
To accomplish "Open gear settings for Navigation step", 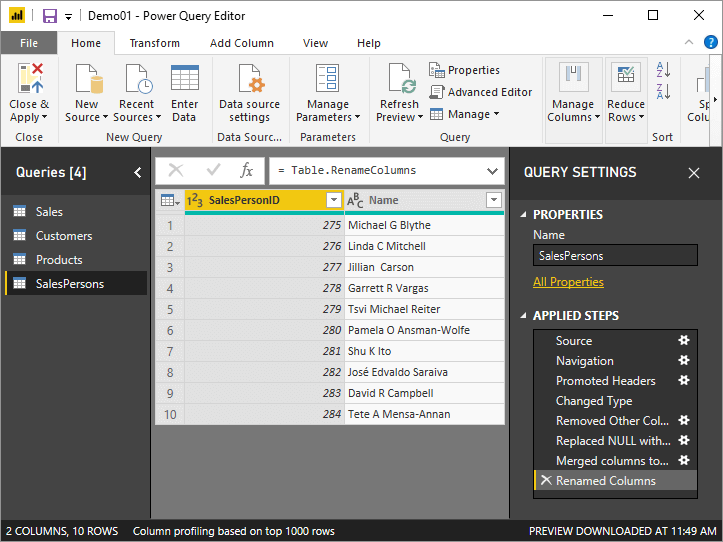I will [684, 360].
